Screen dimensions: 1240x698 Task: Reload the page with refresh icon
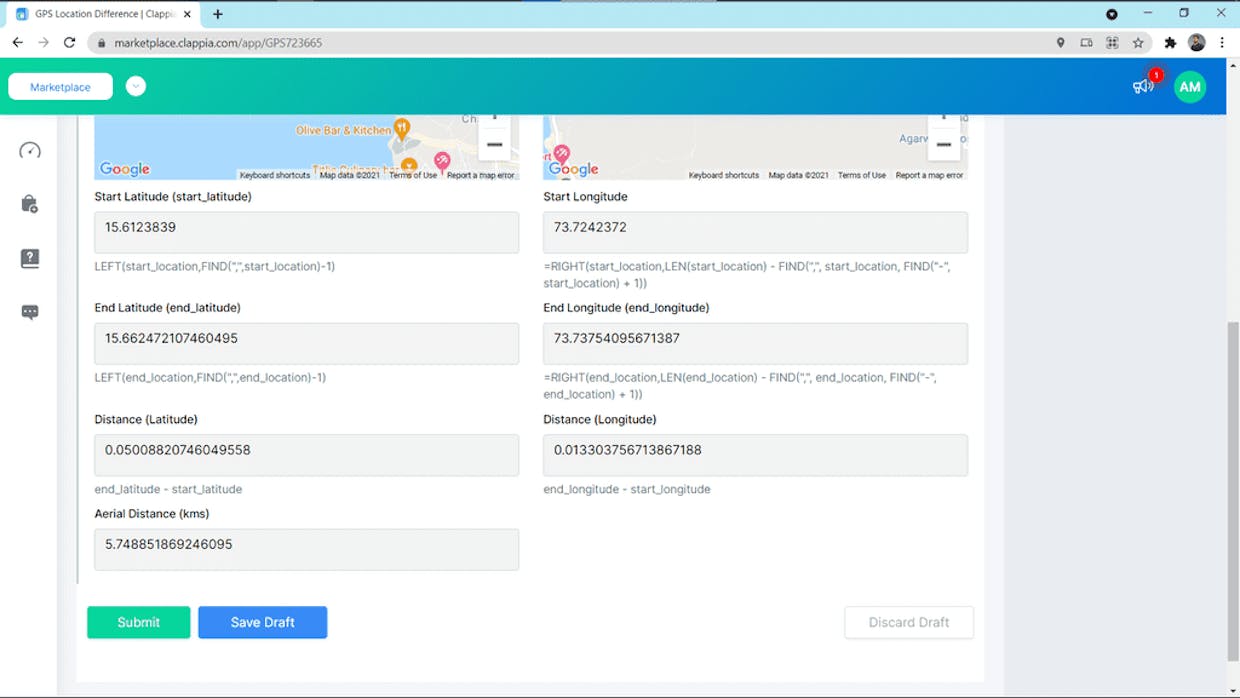69,43
